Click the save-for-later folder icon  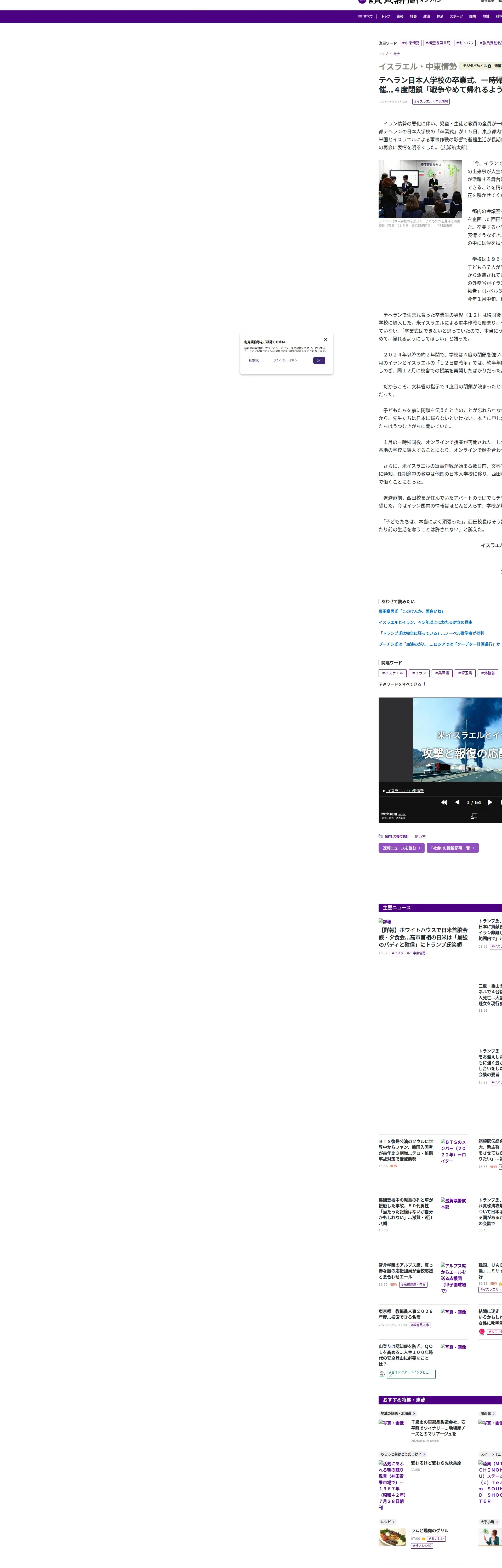(x=381, y=836)
